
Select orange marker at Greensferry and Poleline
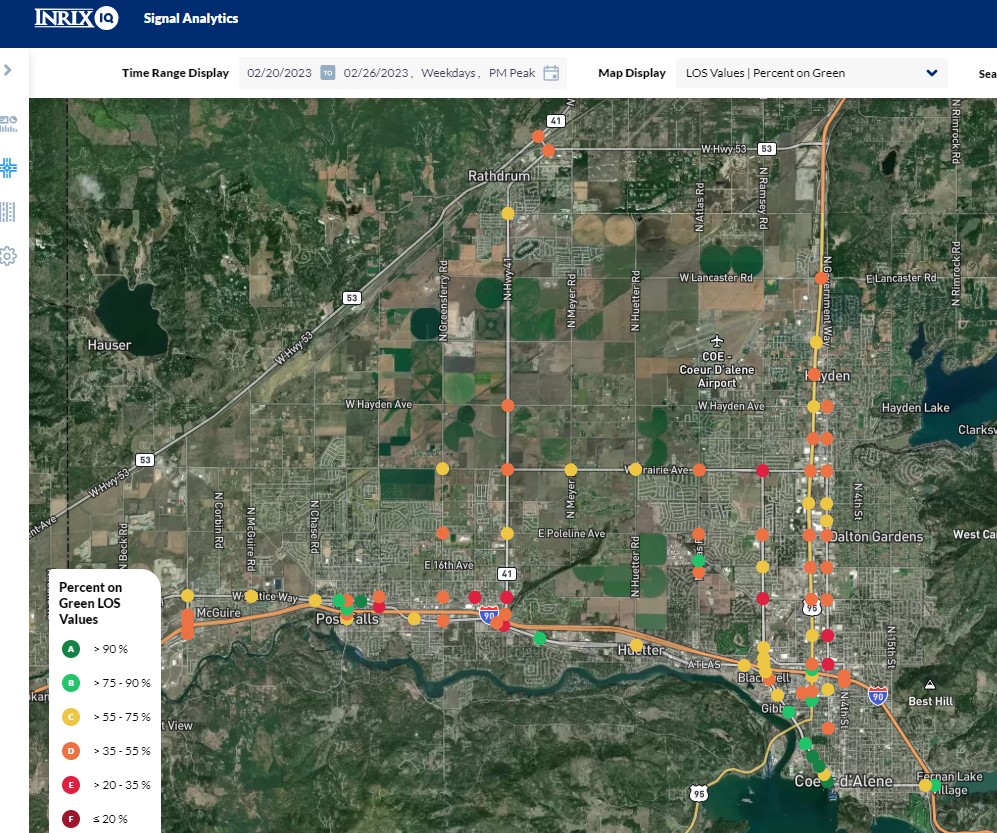click(443, 533)
